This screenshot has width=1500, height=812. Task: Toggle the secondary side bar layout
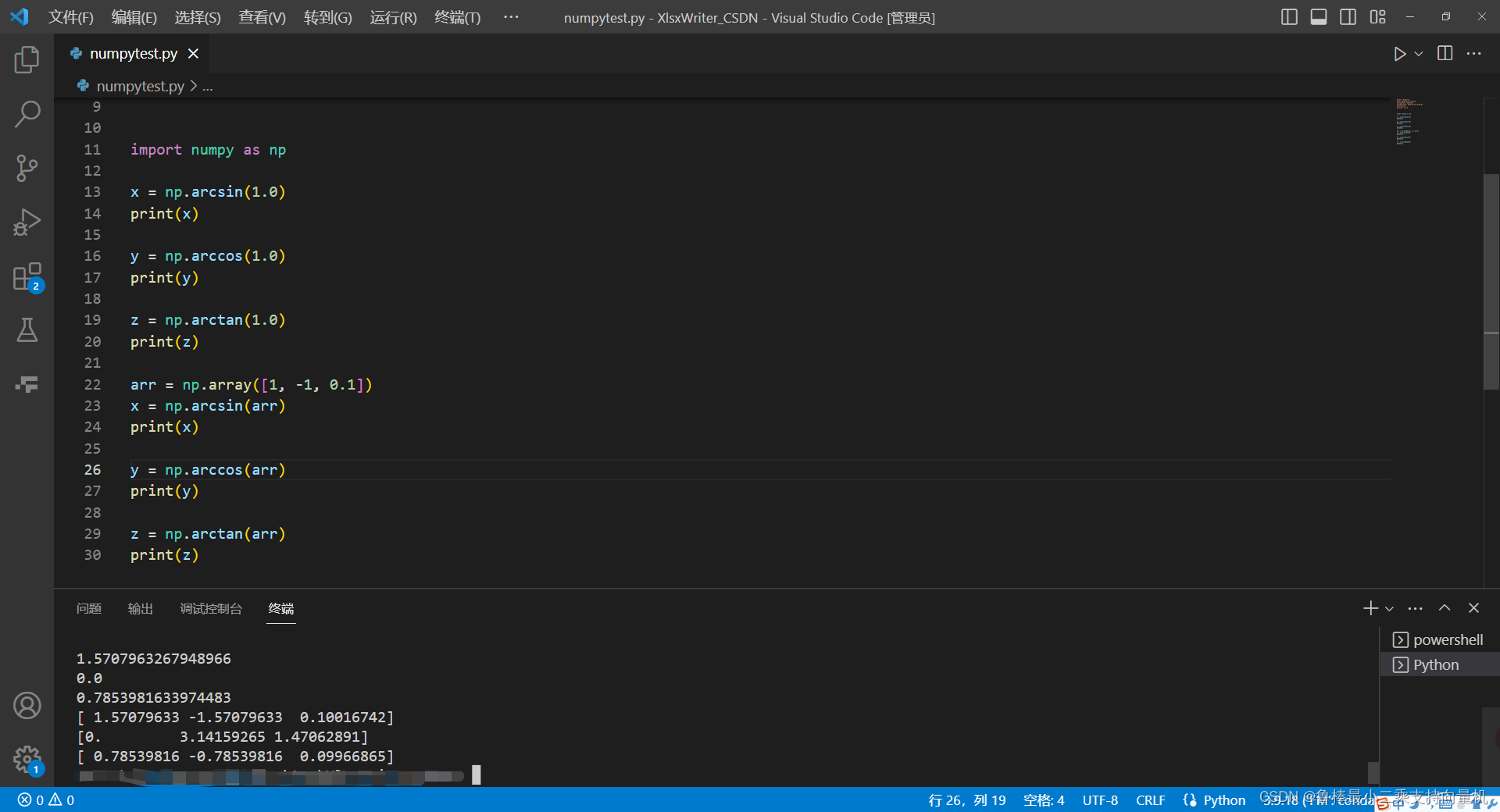click(1348, 16)
